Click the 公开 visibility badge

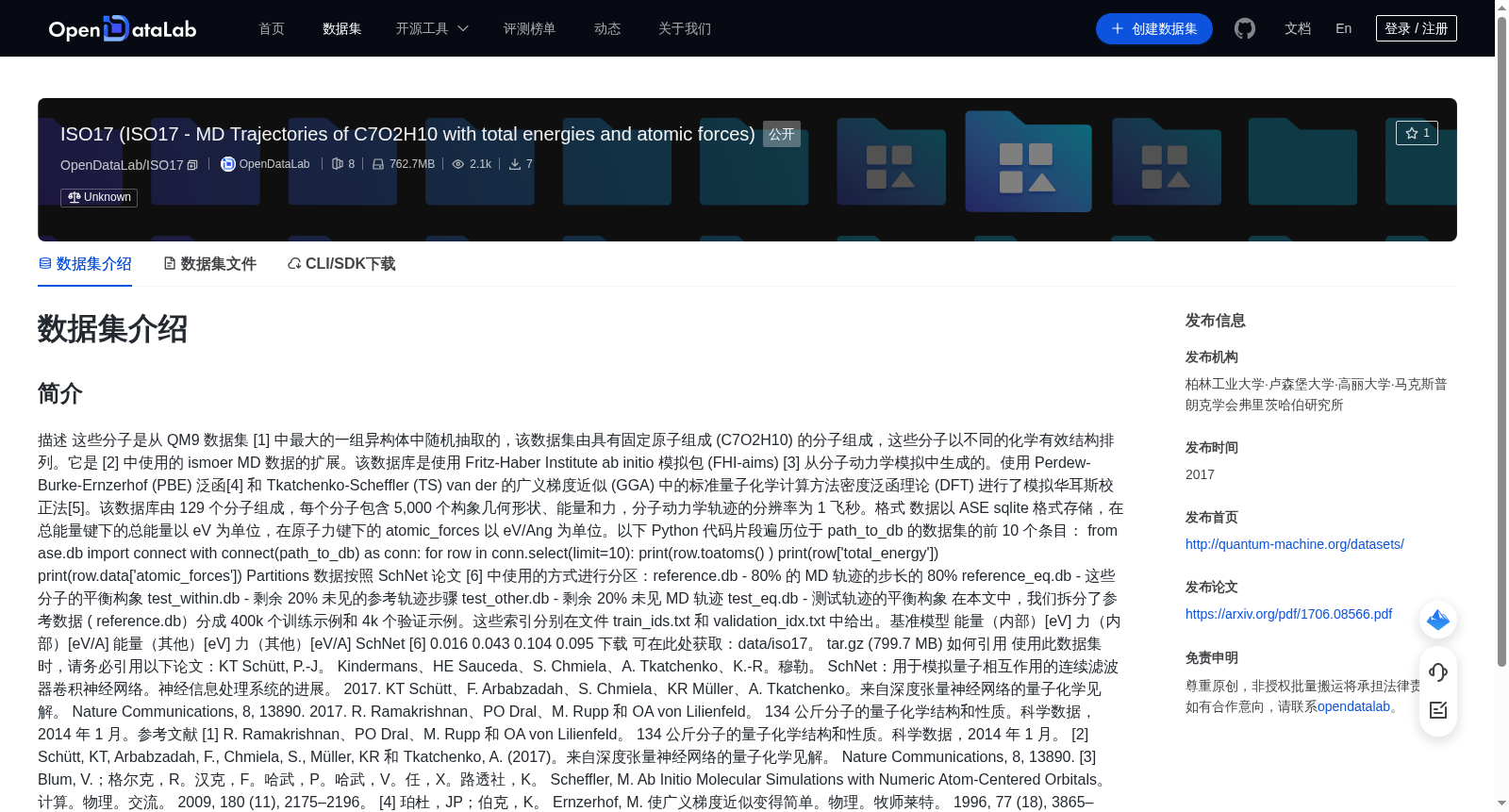(x=782, y=134)
